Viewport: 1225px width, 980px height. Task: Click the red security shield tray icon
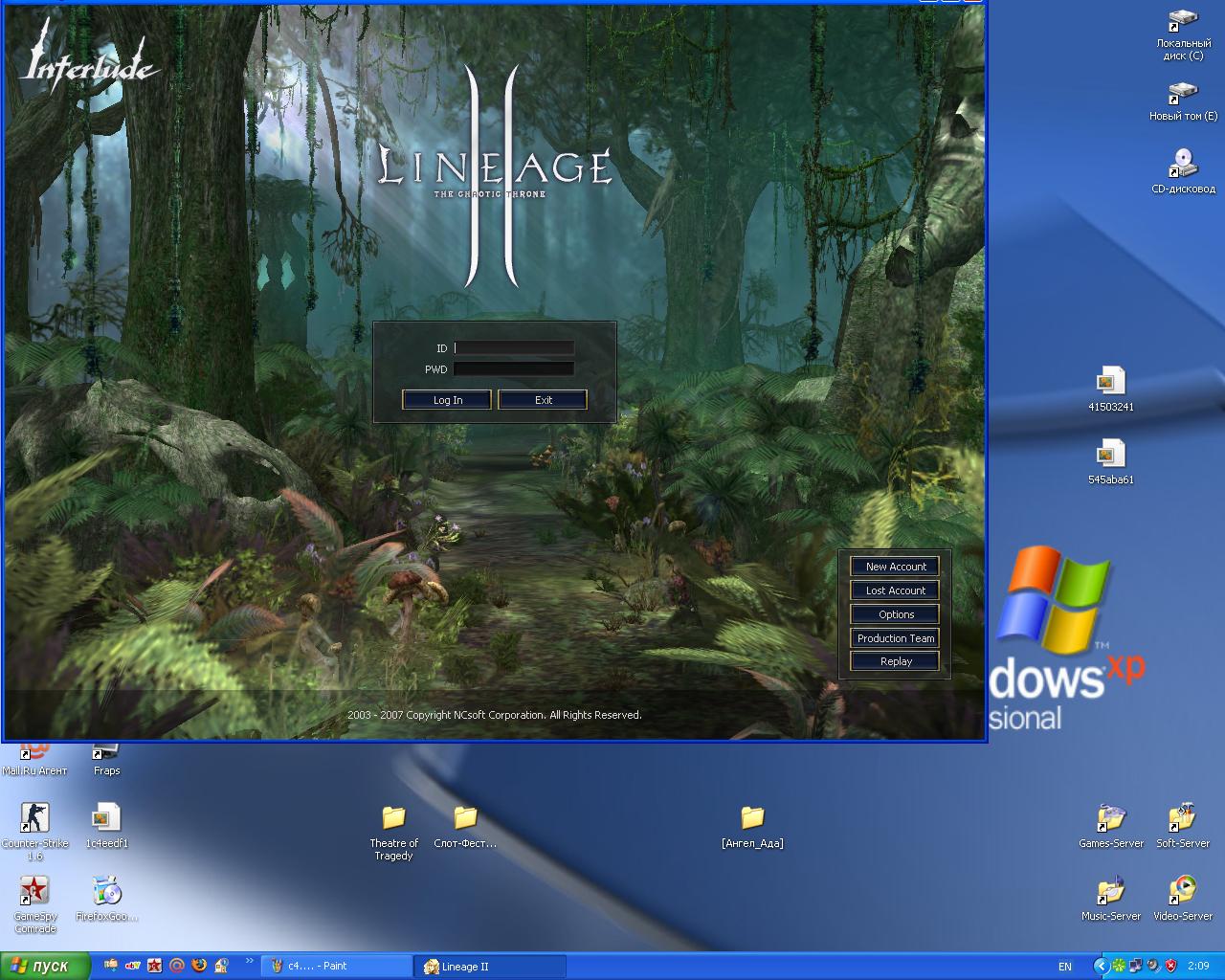(1169, 967)
